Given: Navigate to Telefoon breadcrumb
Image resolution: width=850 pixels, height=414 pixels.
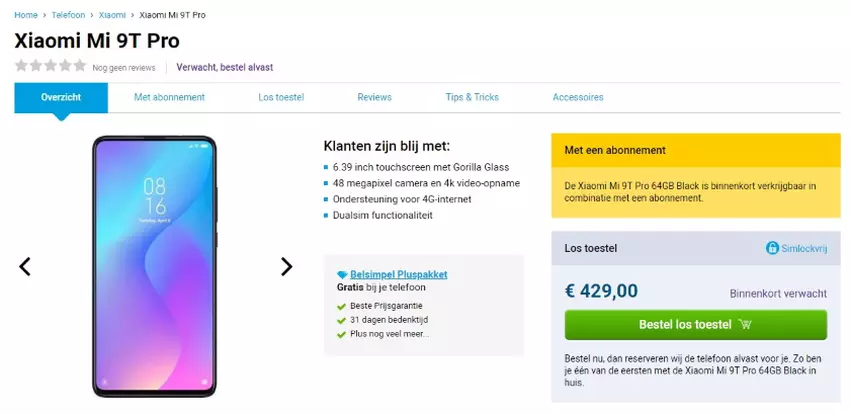Looking at the screenshot, I should coord(68,15).
